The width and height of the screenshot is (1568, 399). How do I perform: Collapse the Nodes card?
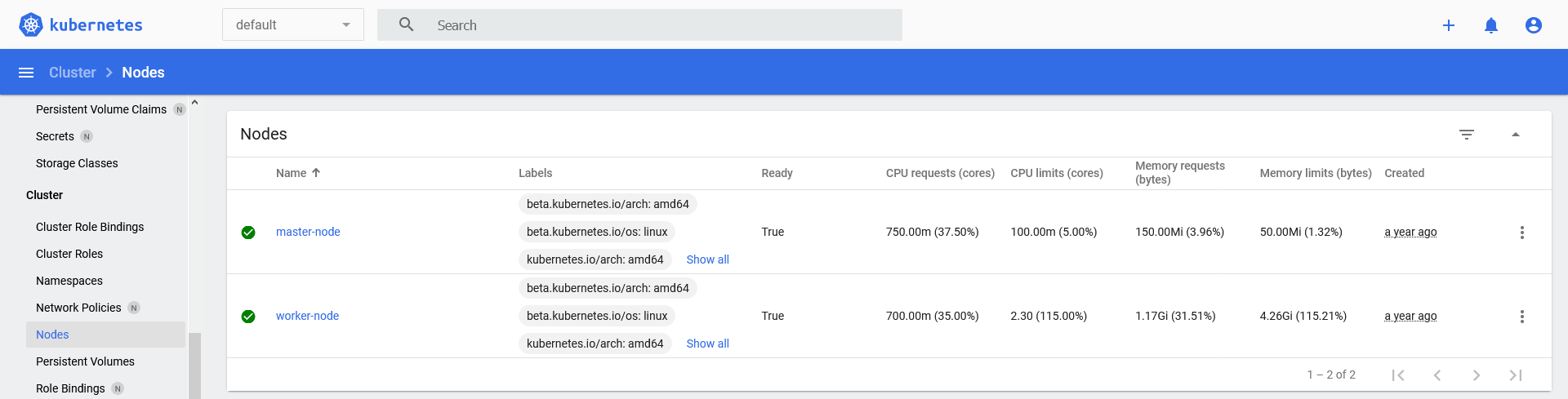click(1516, 135)
